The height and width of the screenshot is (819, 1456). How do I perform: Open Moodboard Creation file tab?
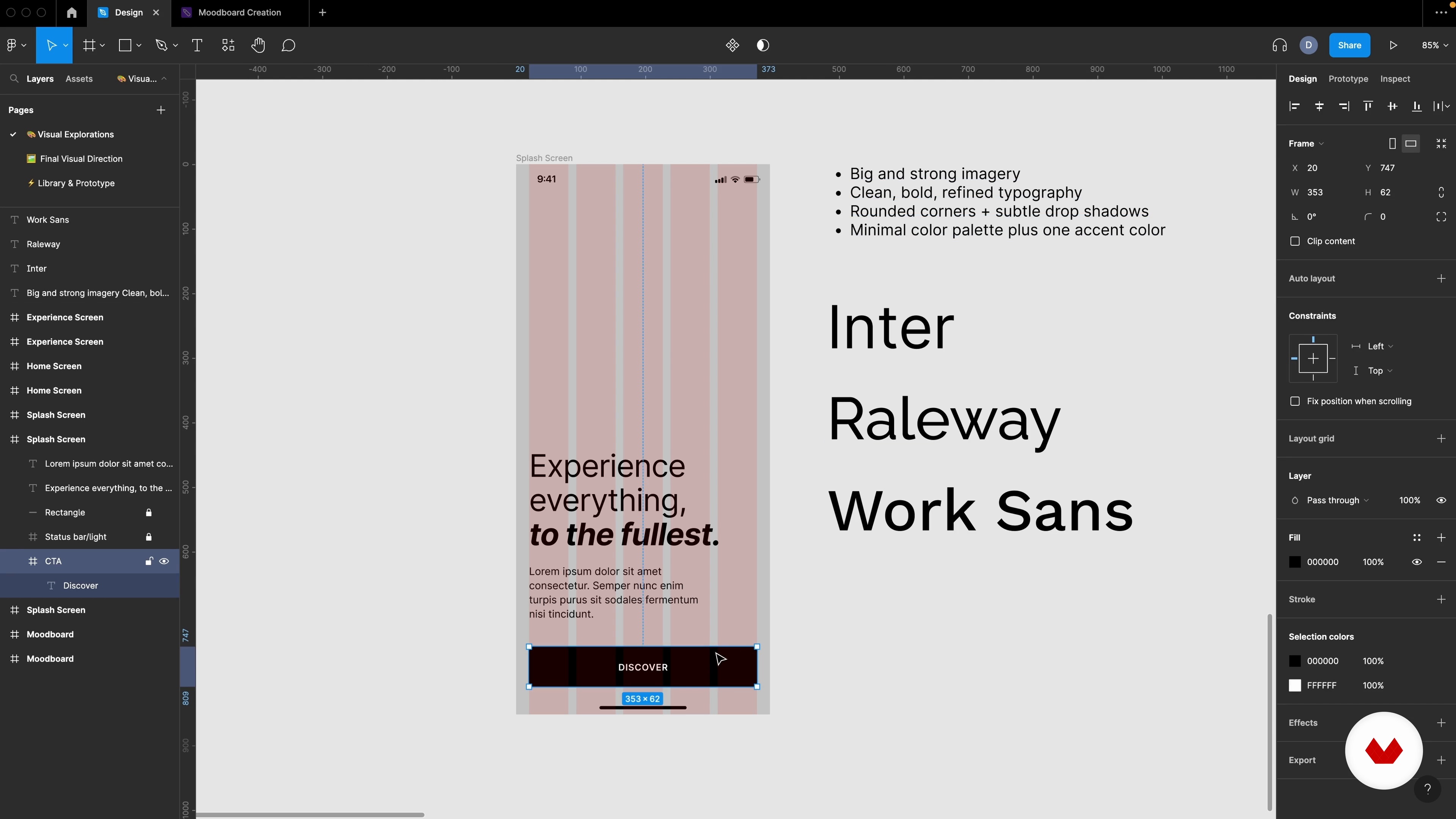pyautogui.click(x=240, y=13)
